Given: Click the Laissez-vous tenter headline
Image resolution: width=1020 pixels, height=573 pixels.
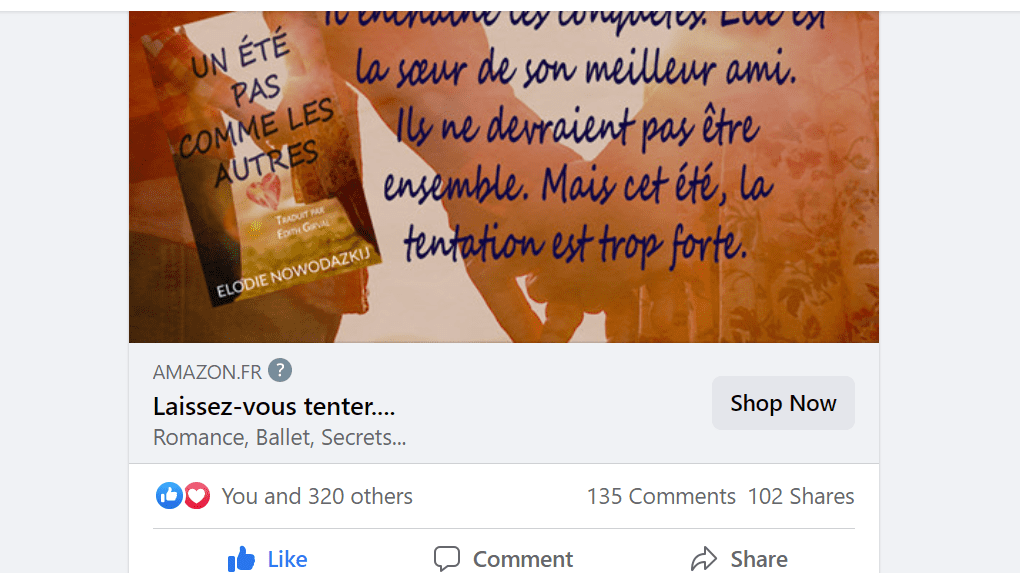Looking at the screenshot, I should (x=274, y=406).
